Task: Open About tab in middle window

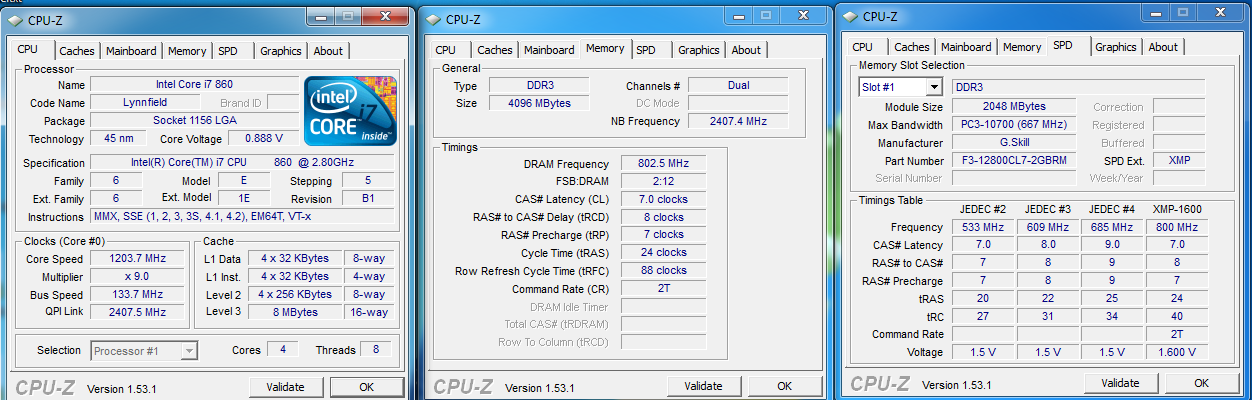Action: [746, 50]
